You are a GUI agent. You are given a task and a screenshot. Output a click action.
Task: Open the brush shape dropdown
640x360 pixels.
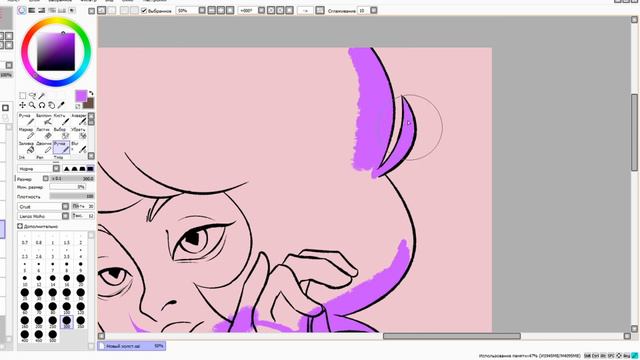[65, 206]
